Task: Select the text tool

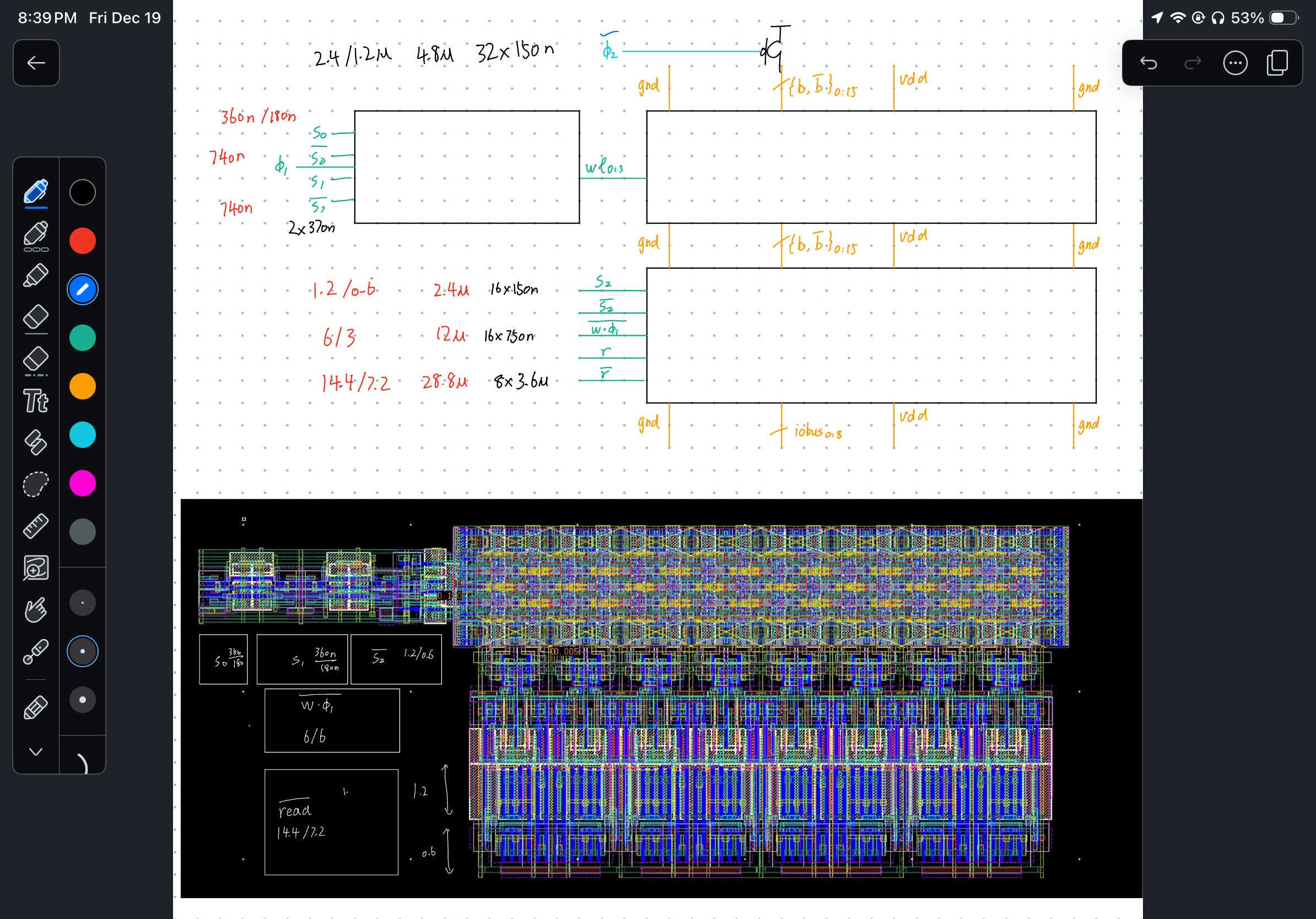Action: point(35,401)
